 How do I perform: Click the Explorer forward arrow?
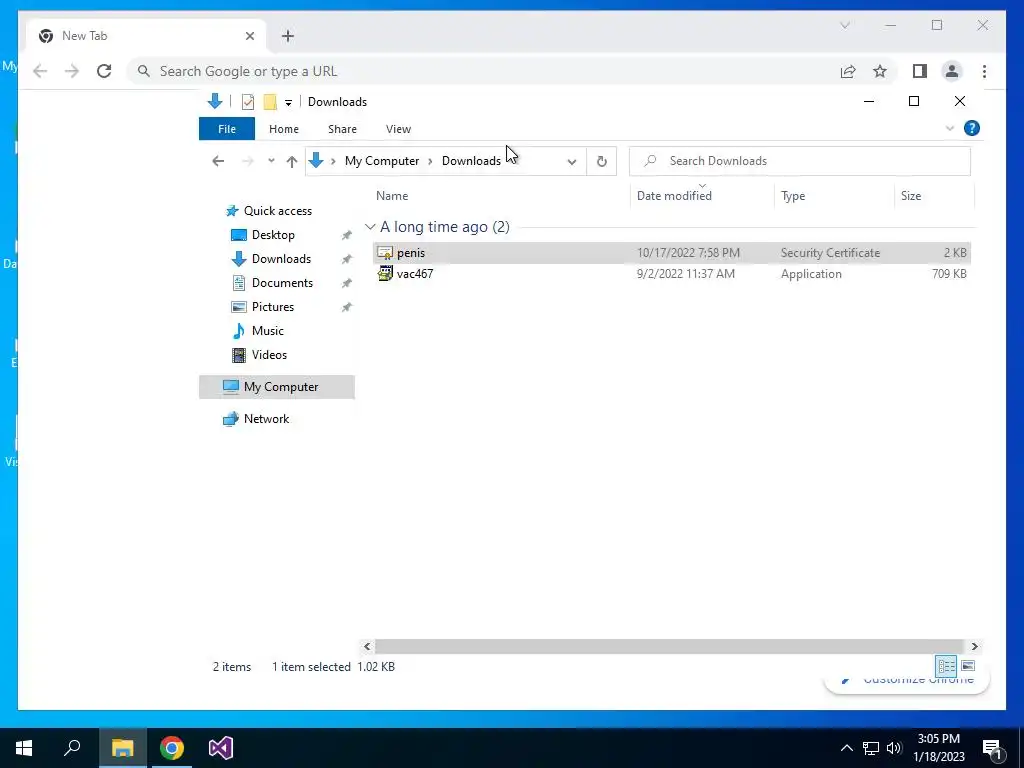click(248, 161)
